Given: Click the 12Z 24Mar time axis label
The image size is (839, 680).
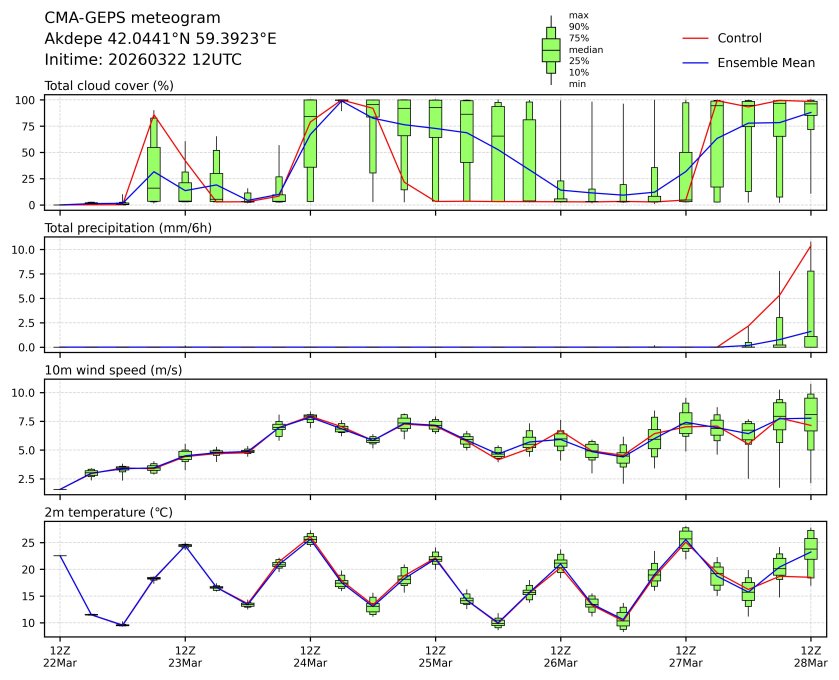Looking at the screenshot, I should pyautogui.click(x=310, y=656).
